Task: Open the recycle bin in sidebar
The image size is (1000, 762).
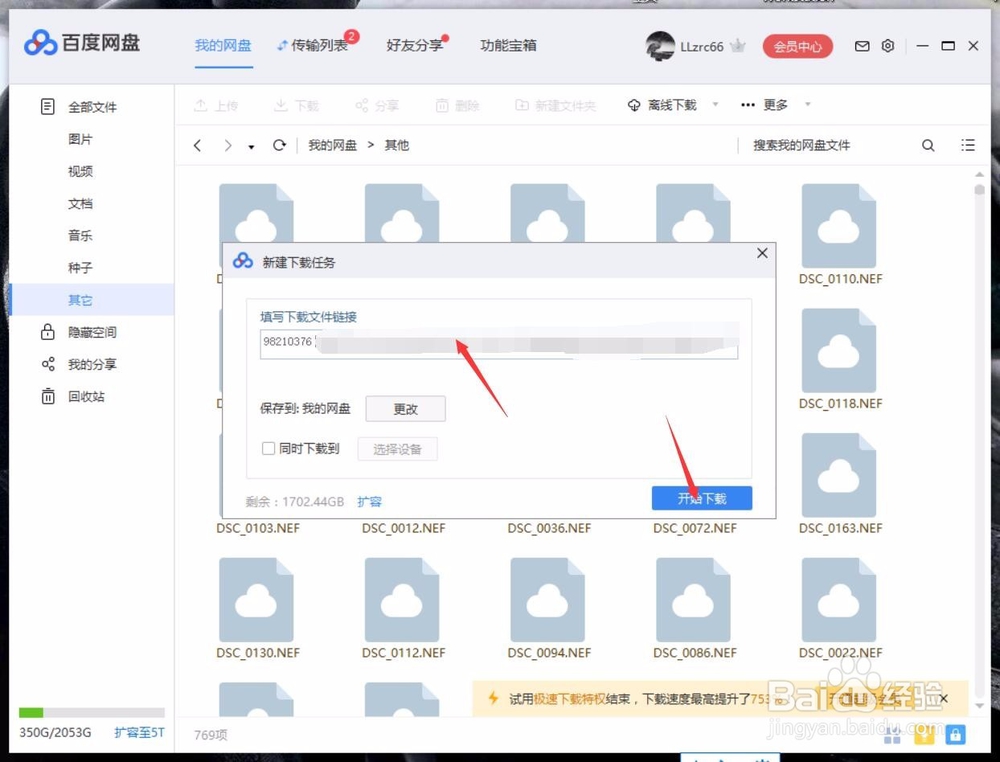Action: pyautogui.click(x=72, y=397)
